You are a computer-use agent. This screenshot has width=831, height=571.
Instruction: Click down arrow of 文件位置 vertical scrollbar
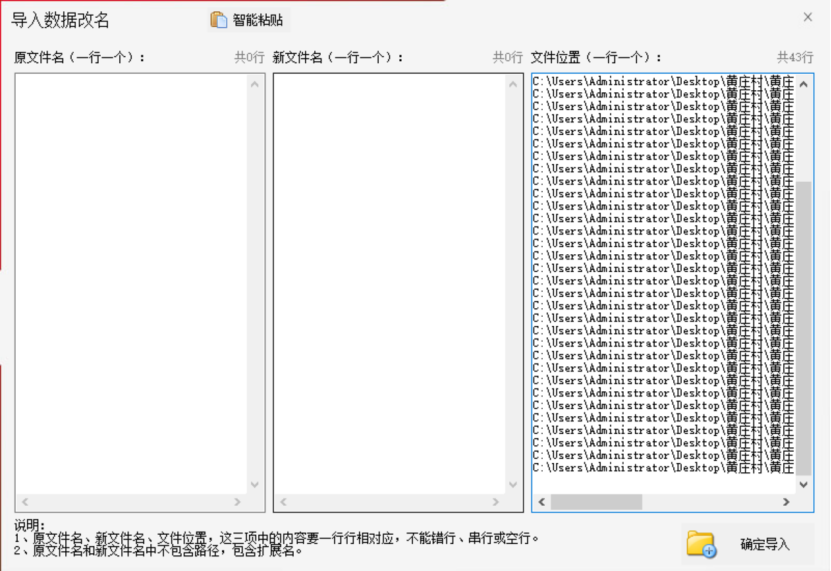[804, 484]
